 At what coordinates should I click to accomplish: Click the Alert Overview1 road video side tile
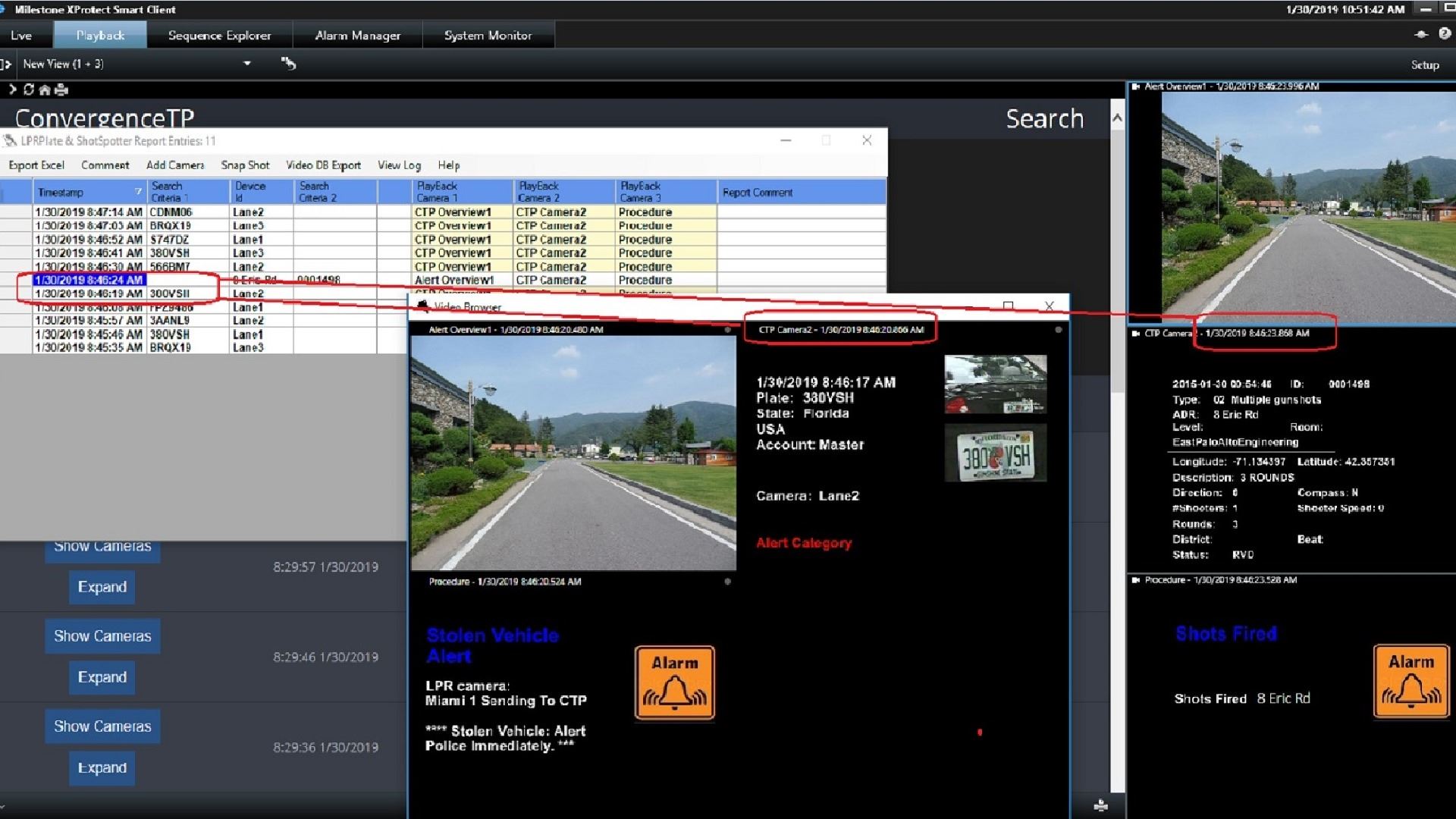tap(1308, 208)
